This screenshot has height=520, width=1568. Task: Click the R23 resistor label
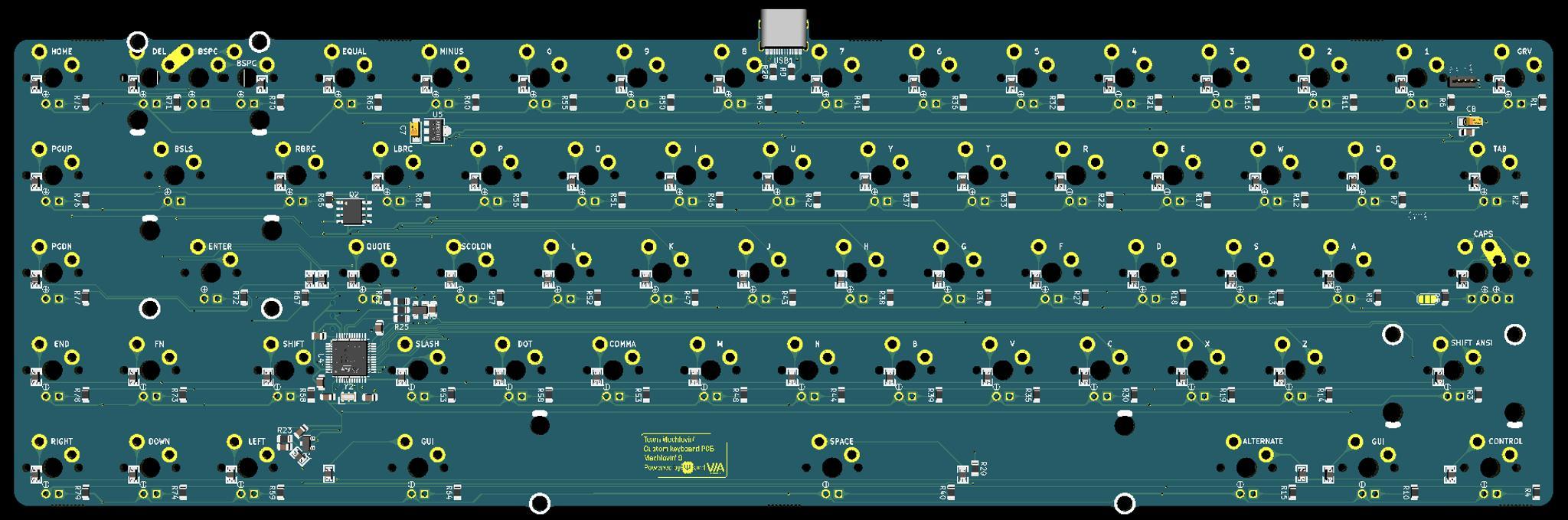click(x=284, y=430)
